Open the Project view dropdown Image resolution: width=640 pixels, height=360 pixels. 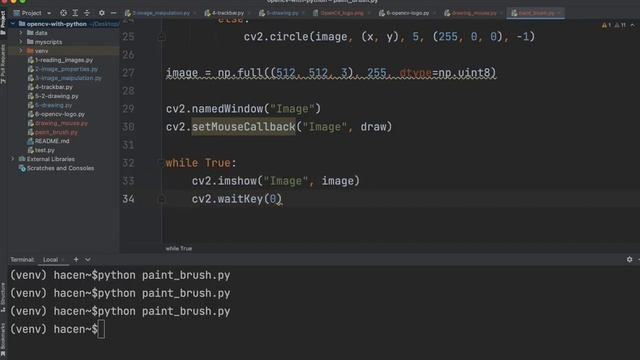[x=49, y=13]
